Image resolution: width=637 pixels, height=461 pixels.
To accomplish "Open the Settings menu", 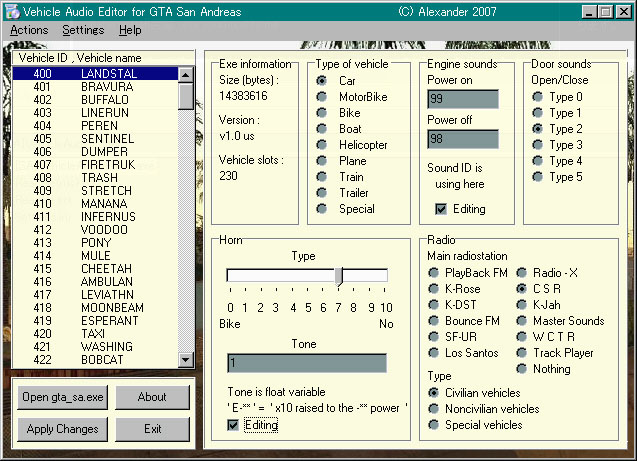I will tap(83, 30).
